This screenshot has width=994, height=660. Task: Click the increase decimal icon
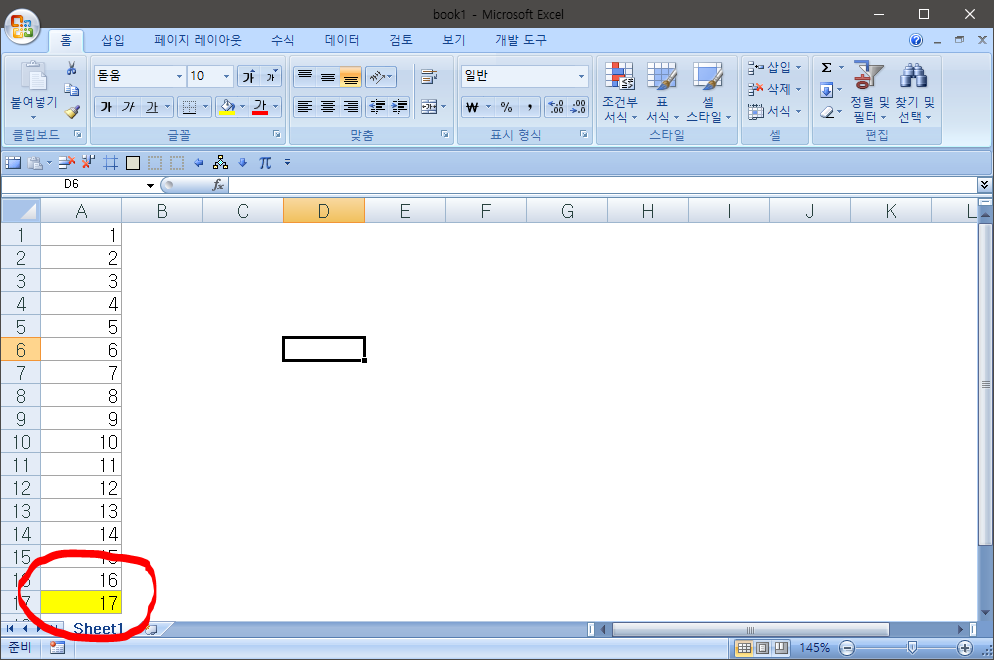click(555, 107)
